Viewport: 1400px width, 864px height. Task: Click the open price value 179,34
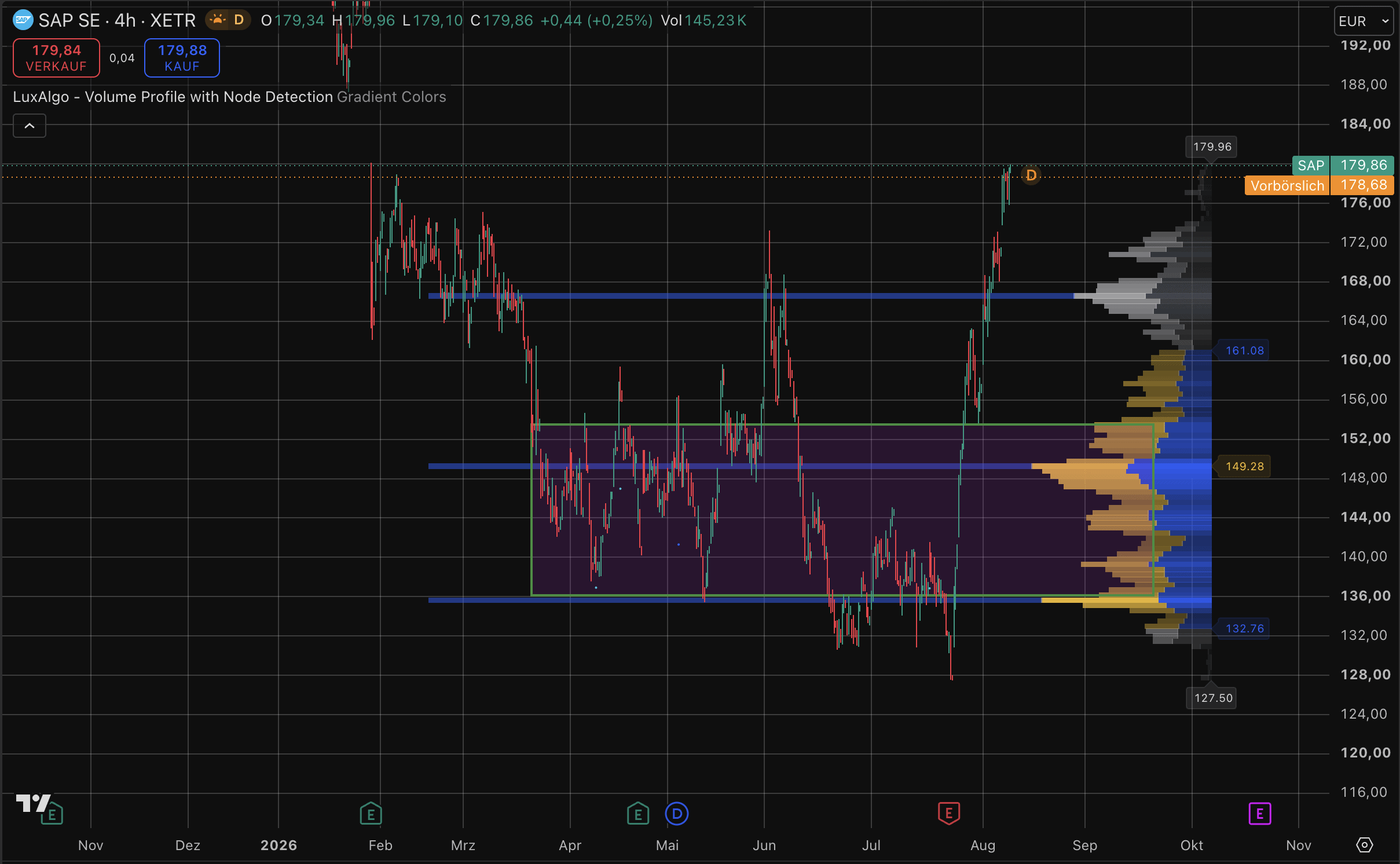pyautogui.click(x=299, y=21)
